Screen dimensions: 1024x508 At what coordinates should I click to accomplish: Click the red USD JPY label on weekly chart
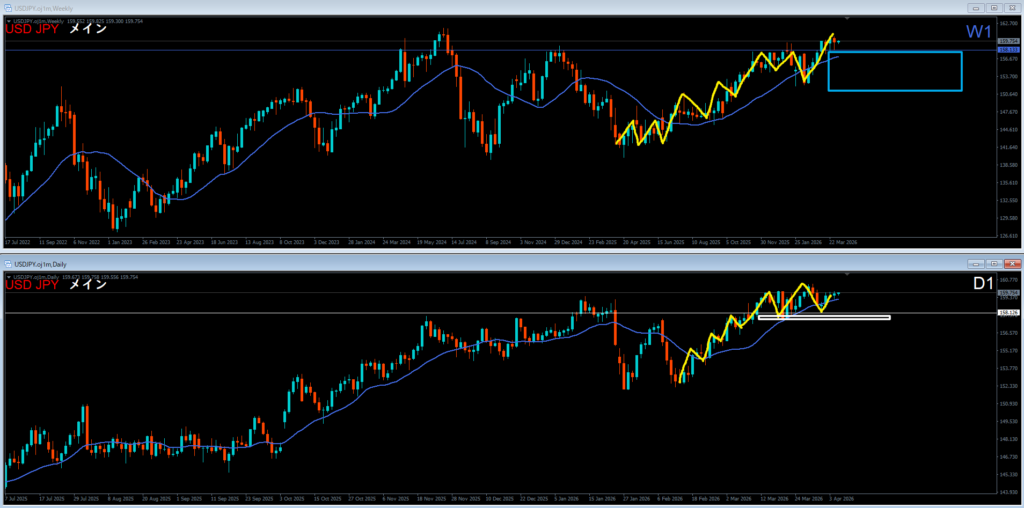[30, 30]
